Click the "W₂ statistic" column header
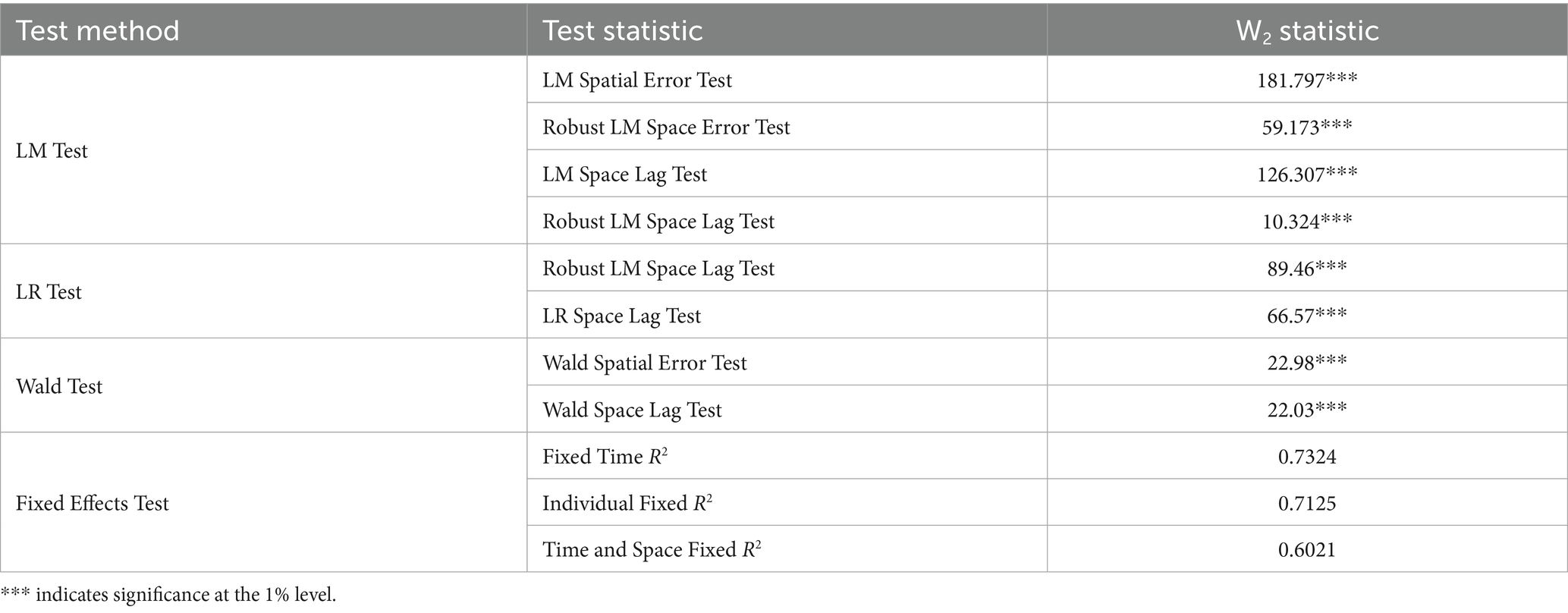Image resolution: width=1568 pixels, height=613 pixels. click(1307, 31)
